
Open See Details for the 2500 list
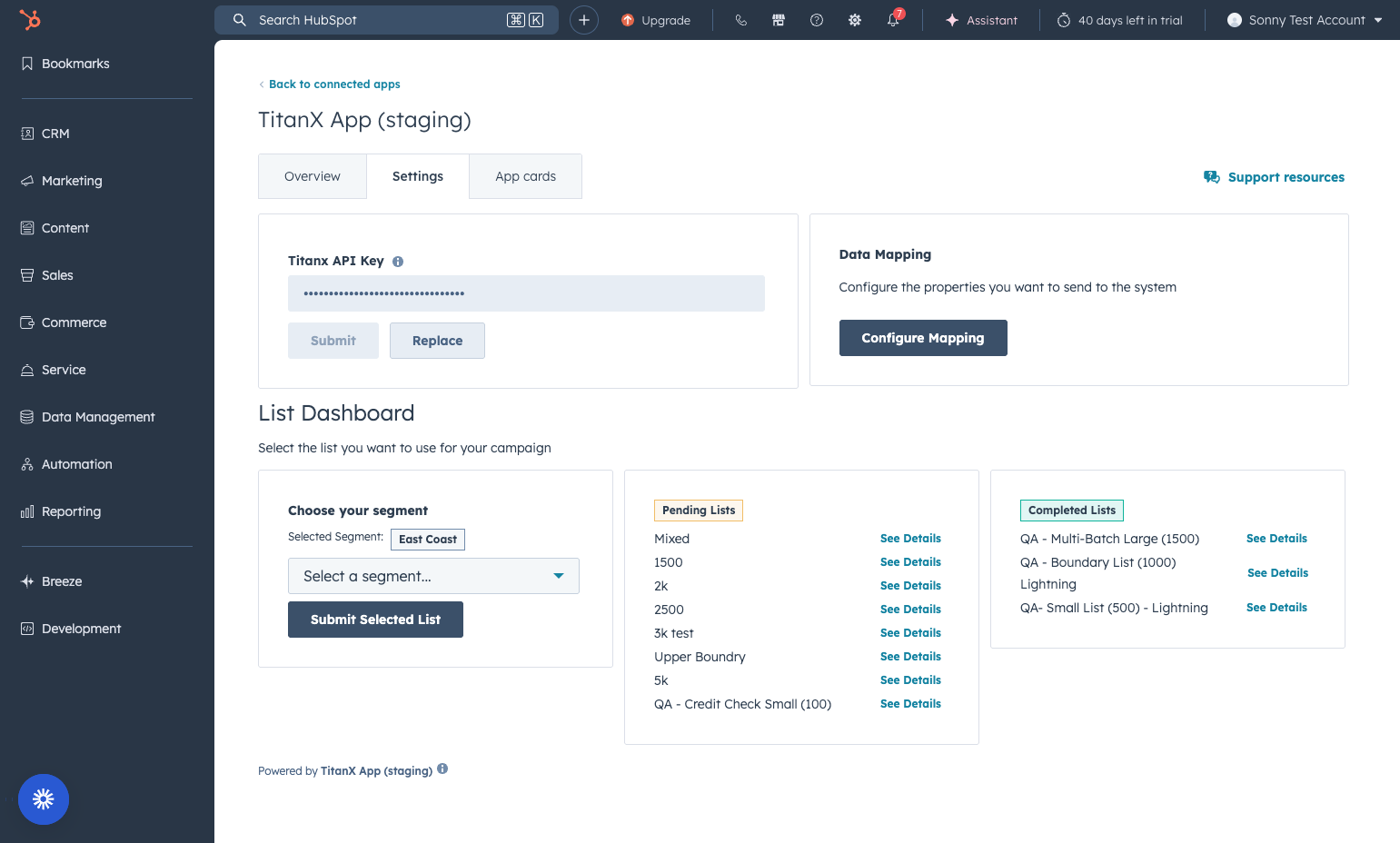click(910, 610)
